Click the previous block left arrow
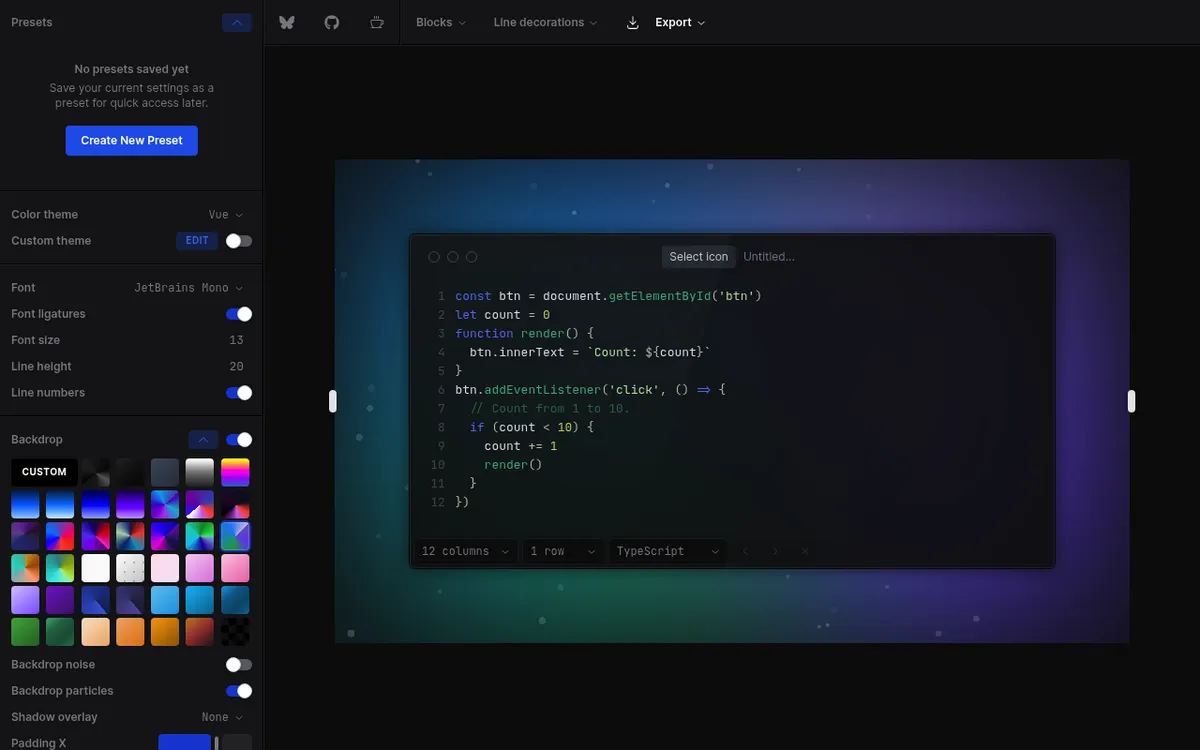Image resolution: width=1200 pixels, height=750 pixels. point(745,551)
